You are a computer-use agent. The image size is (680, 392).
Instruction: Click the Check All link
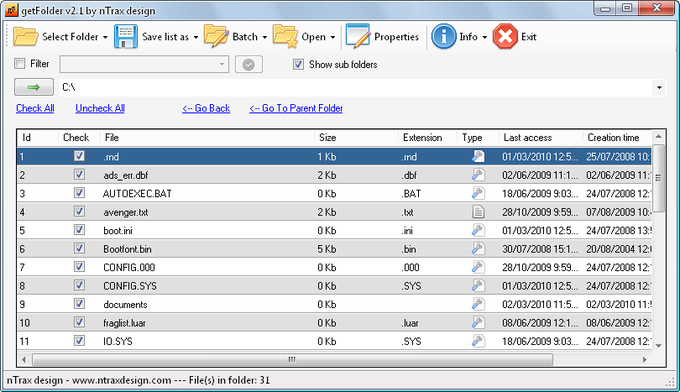coord(35,108)
